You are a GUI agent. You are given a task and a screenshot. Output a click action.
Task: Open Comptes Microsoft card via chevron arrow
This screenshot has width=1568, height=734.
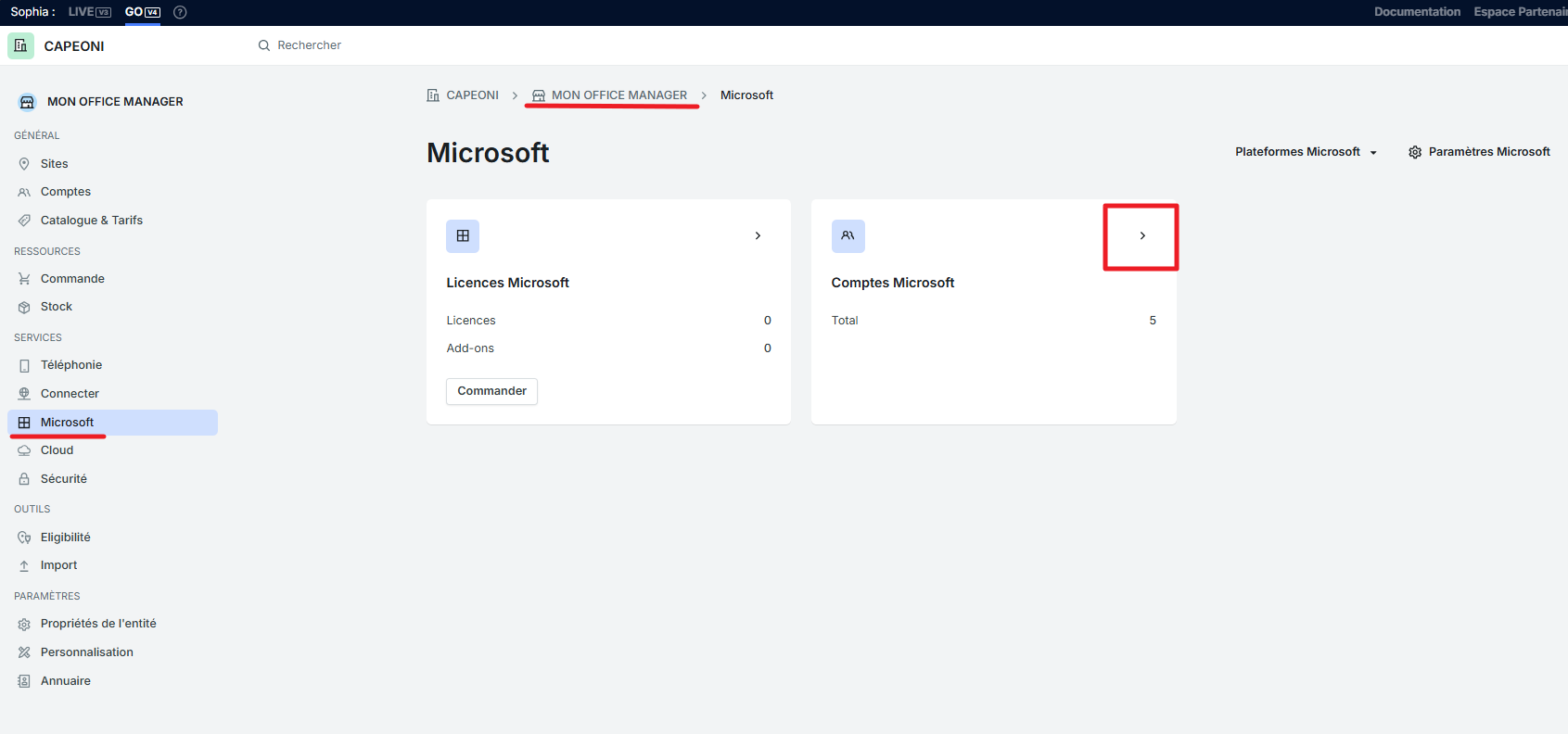point(1142,235)
